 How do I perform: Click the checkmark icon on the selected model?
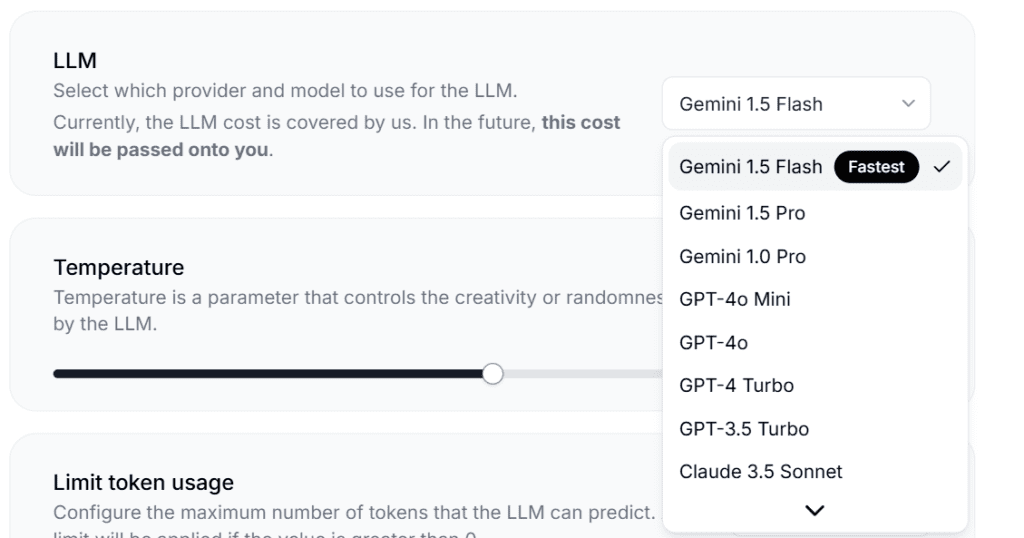coord(941,167)
